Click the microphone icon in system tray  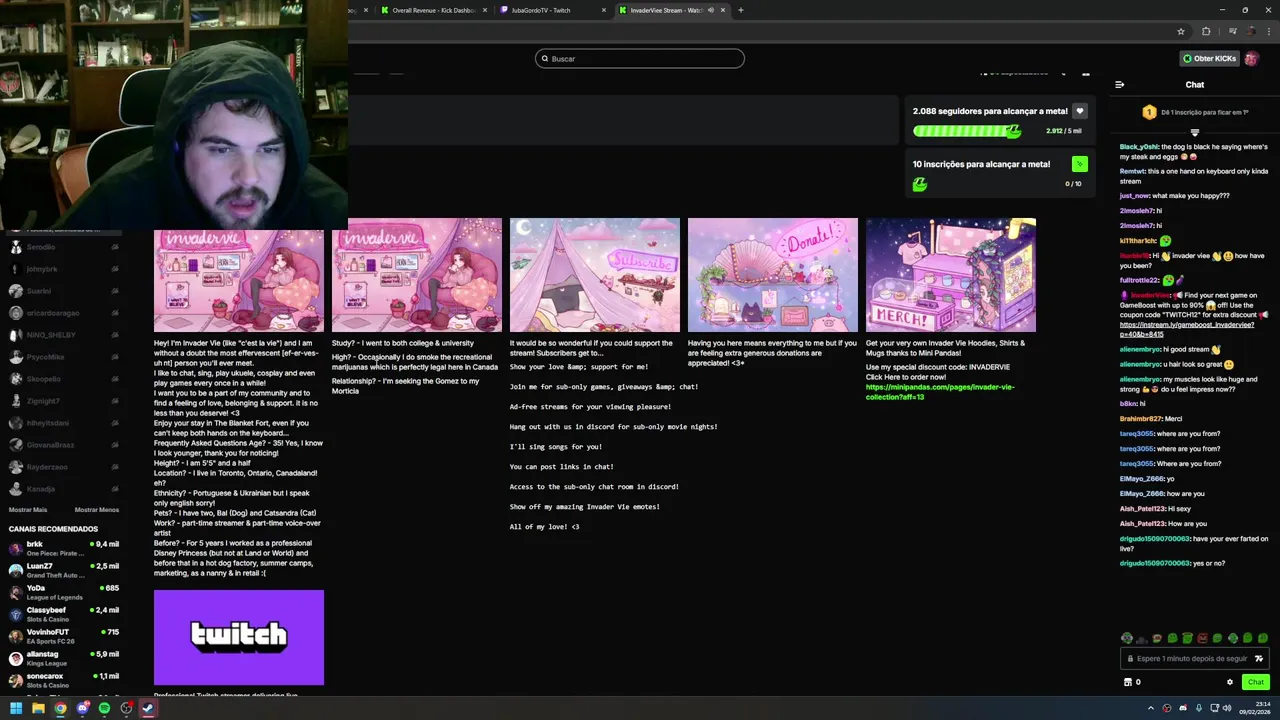pos(1199,708)
